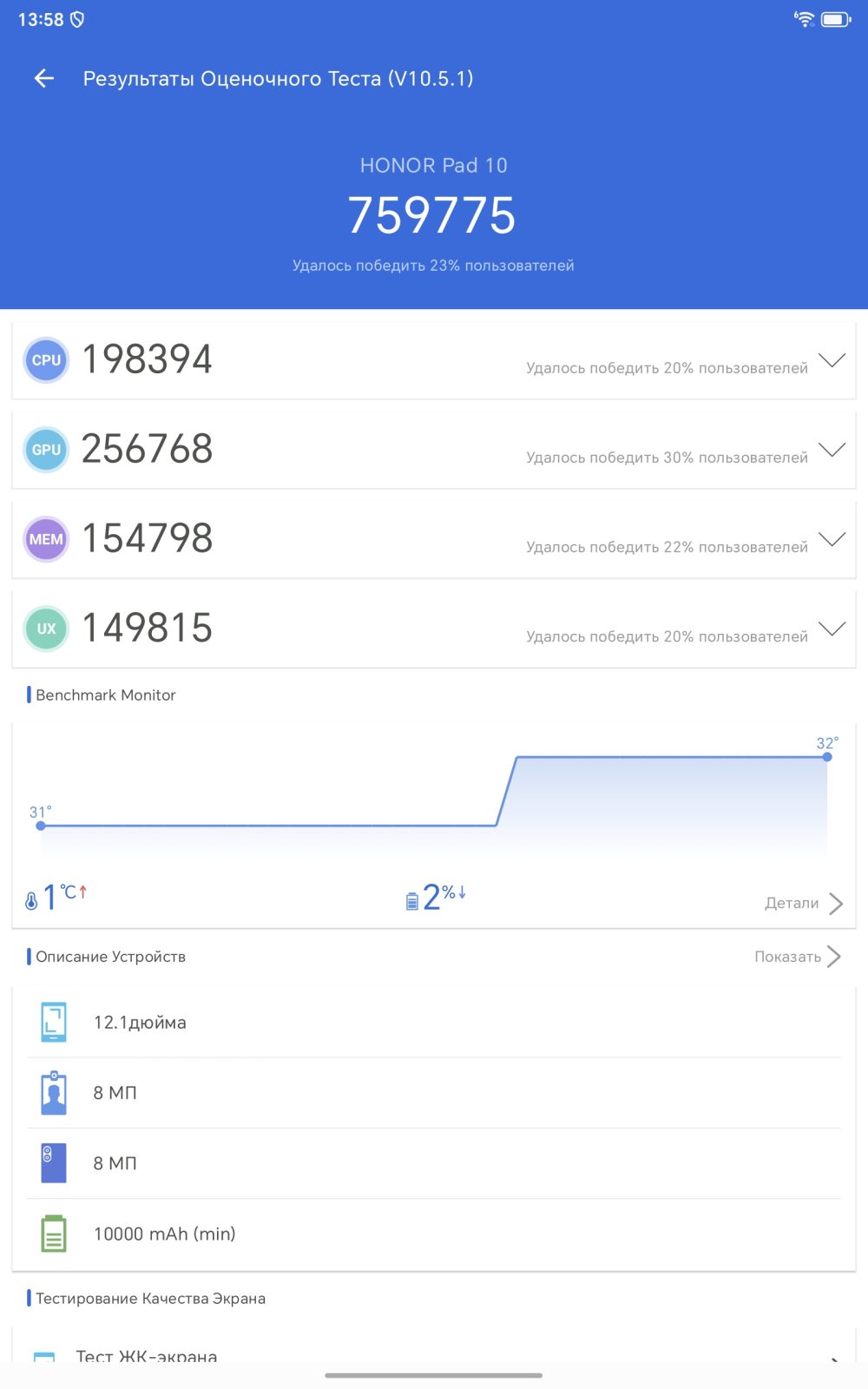This screenshot has width=868, height=1389.
Task: Tap the screen size icon
Action: click(54, 1022)
